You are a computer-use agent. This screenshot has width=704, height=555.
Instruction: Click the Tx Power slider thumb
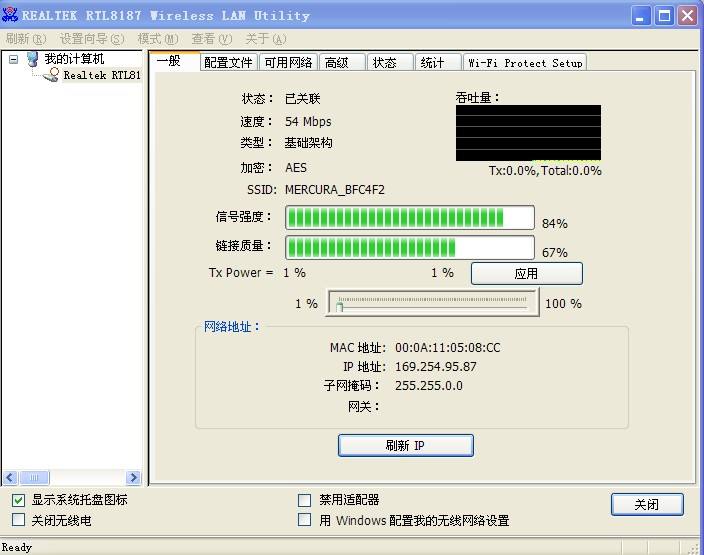pyautogui.click(x=340, y=306)
